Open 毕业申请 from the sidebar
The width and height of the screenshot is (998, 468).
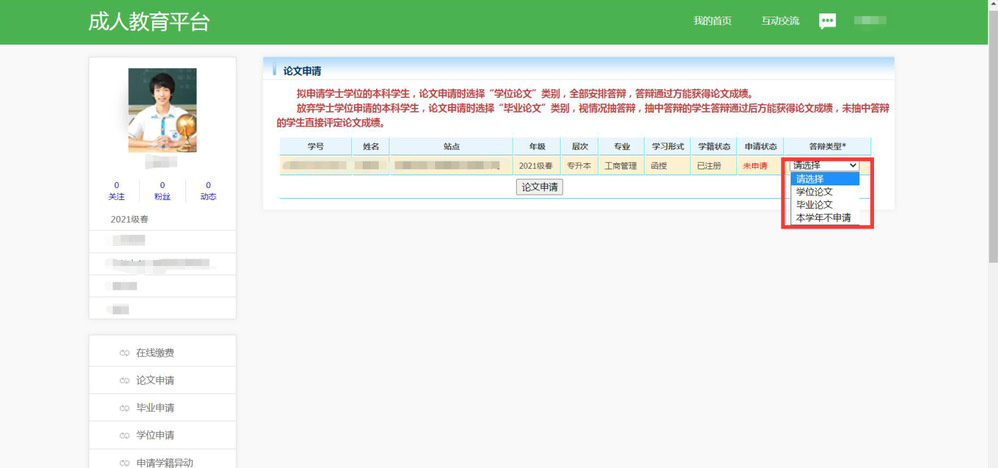coord(155,408)
